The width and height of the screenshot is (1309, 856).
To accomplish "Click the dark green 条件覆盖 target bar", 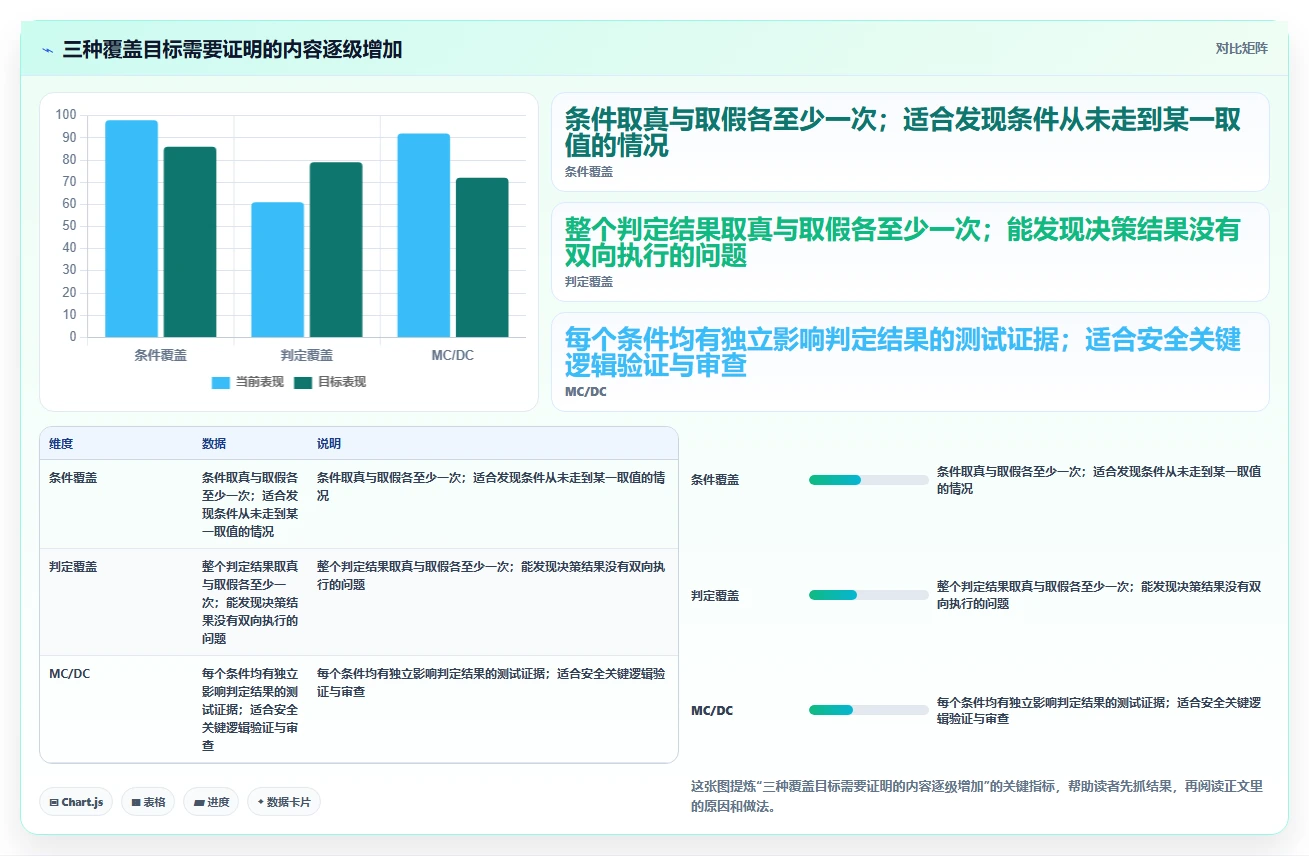I will point(190,242).
